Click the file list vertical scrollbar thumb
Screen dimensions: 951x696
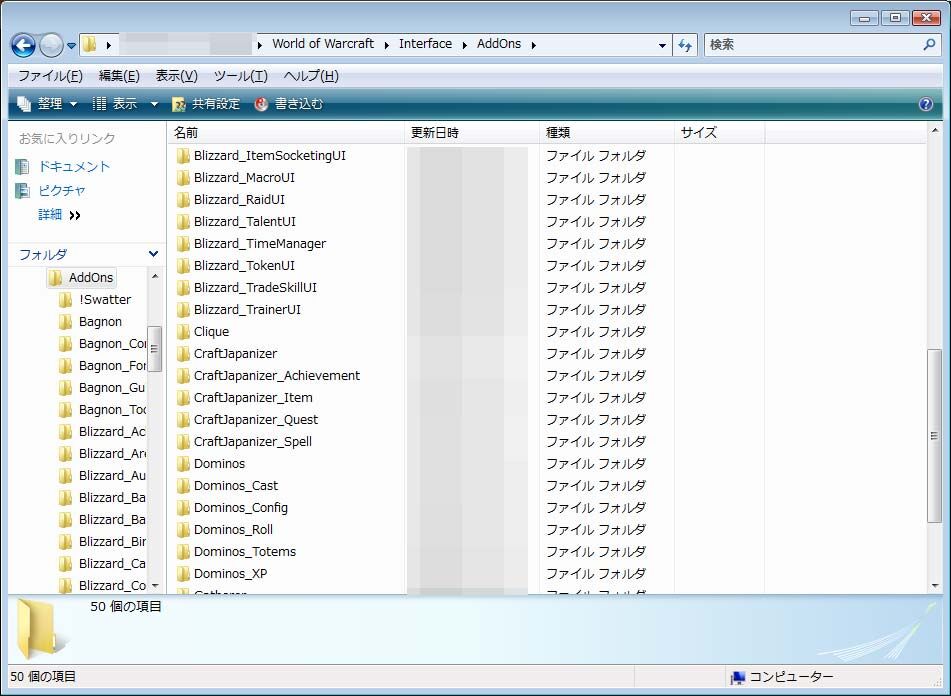(934, 435)
